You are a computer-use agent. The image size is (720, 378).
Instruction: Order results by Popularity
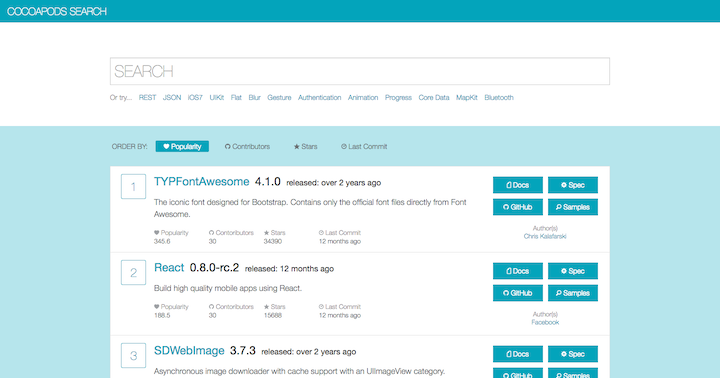click(182, 147)
